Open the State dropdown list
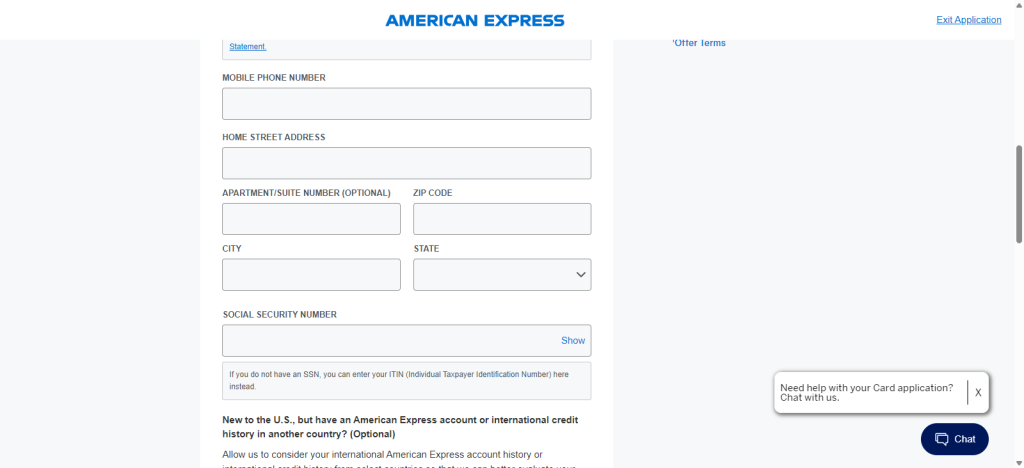The width and height of the screenshot is (1024, 468). 502,275
